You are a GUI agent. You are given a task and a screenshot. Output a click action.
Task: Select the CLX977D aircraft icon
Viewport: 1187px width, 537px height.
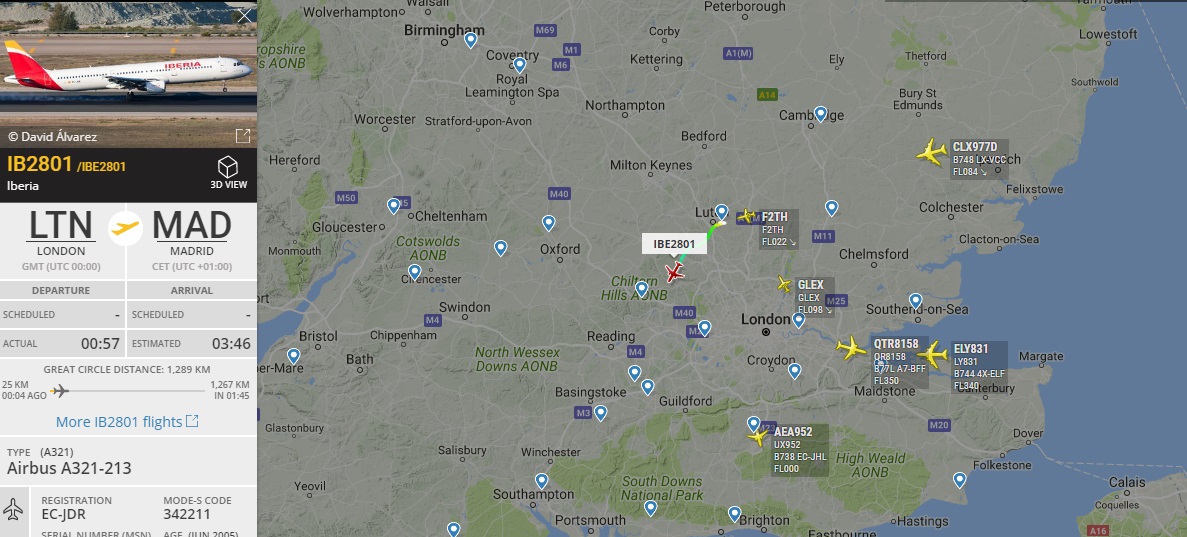[931, 151]
